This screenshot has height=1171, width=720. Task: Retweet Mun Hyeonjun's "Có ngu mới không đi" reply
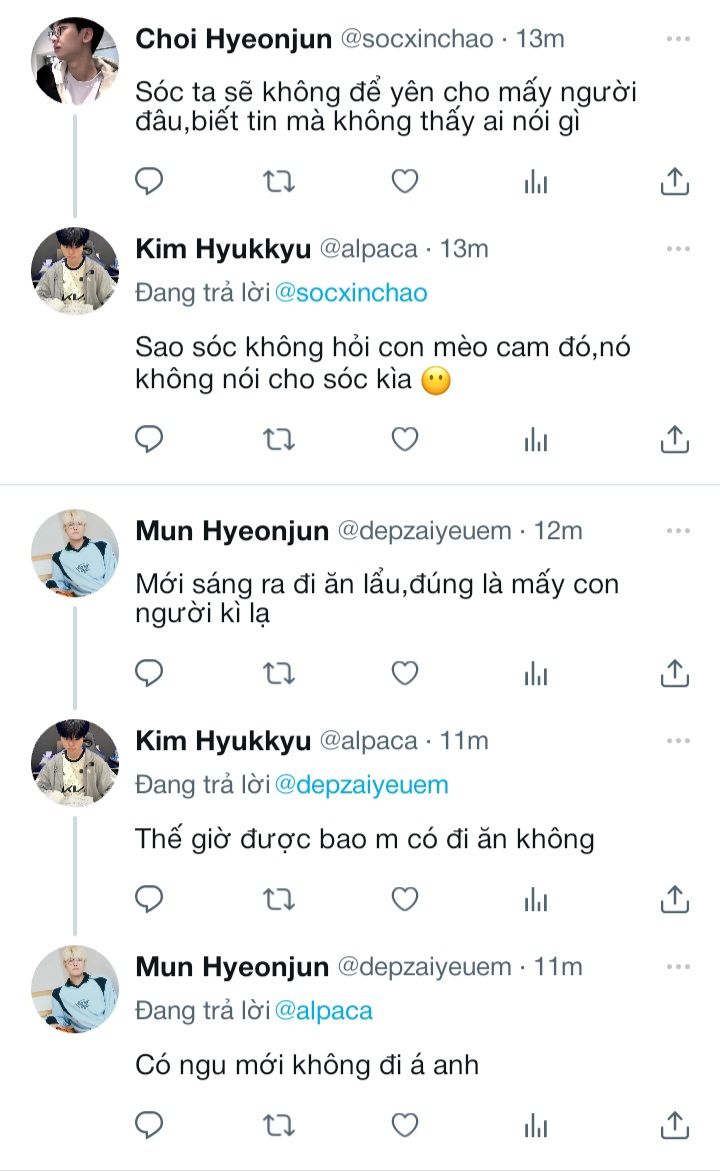point(277,1125)
